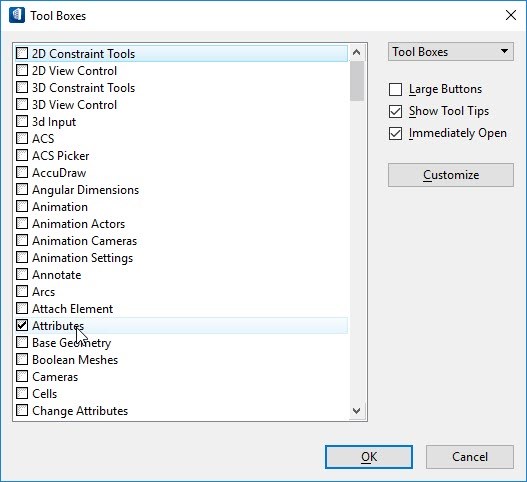Uncheck Immediately Open option
The width and height of the screenshot is (527, 482).
point(395,133)
